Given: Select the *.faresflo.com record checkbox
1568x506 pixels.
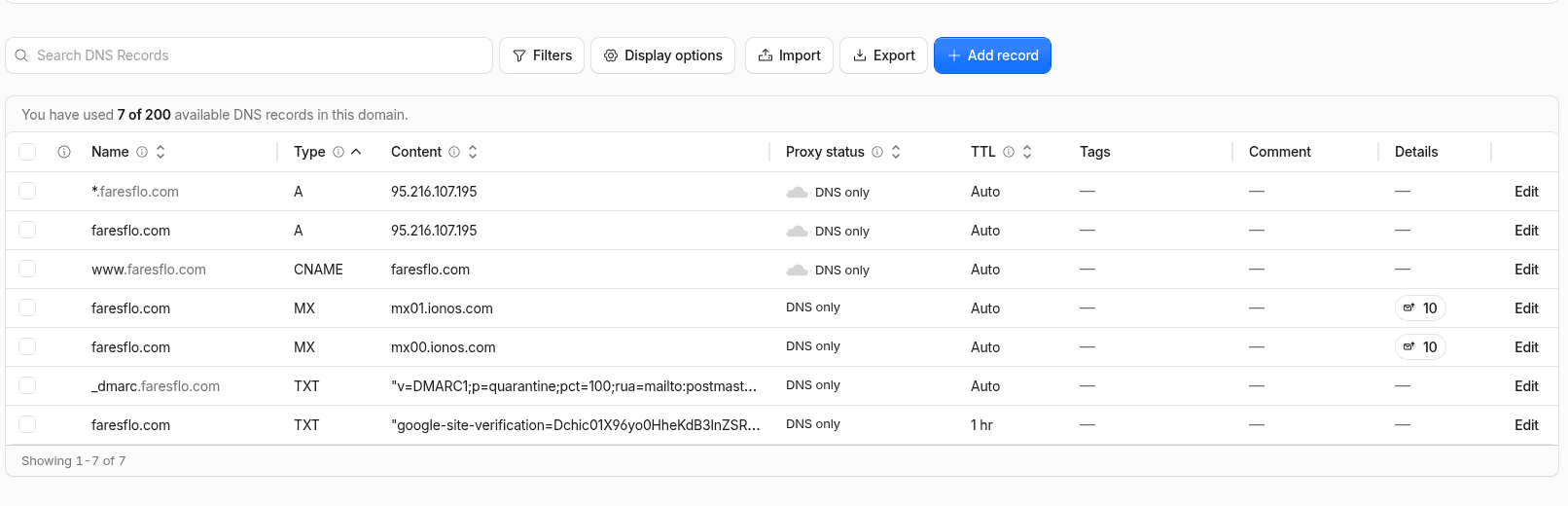Looking at the screenshot, I should (27, 191).
